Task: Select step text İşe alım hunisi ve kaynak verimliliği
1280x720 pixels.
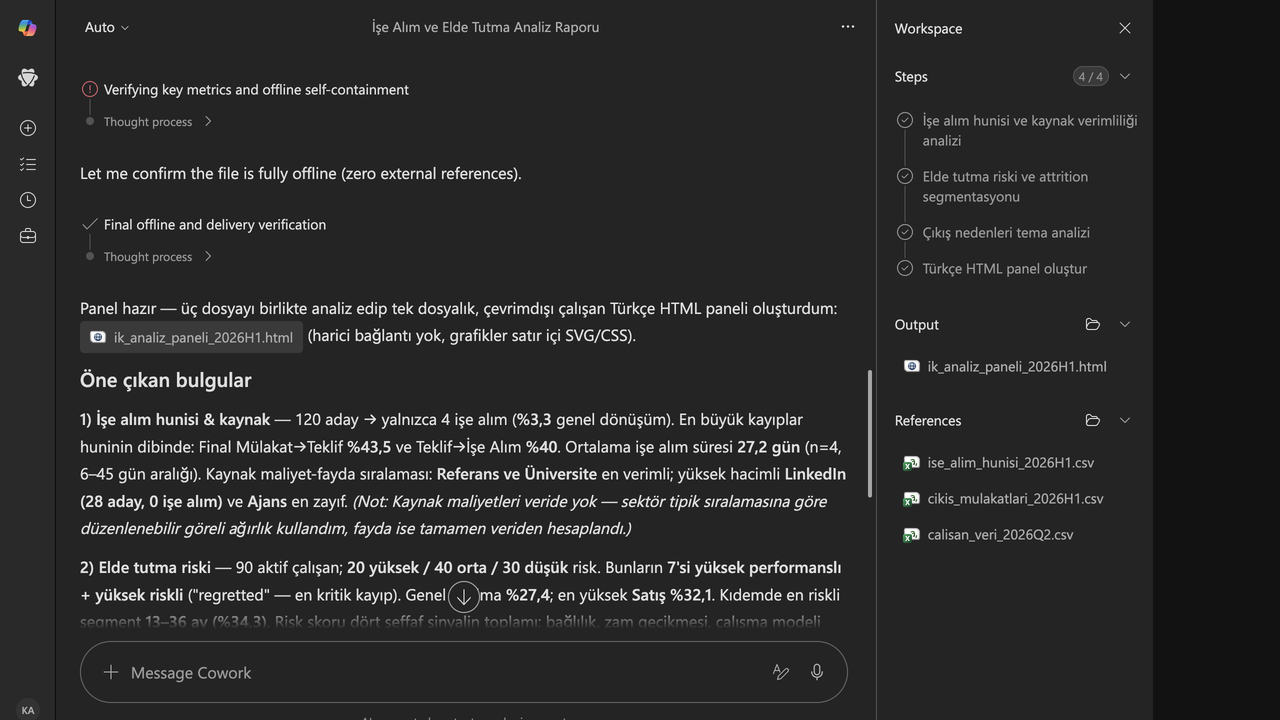Action: pos(1030,130)
